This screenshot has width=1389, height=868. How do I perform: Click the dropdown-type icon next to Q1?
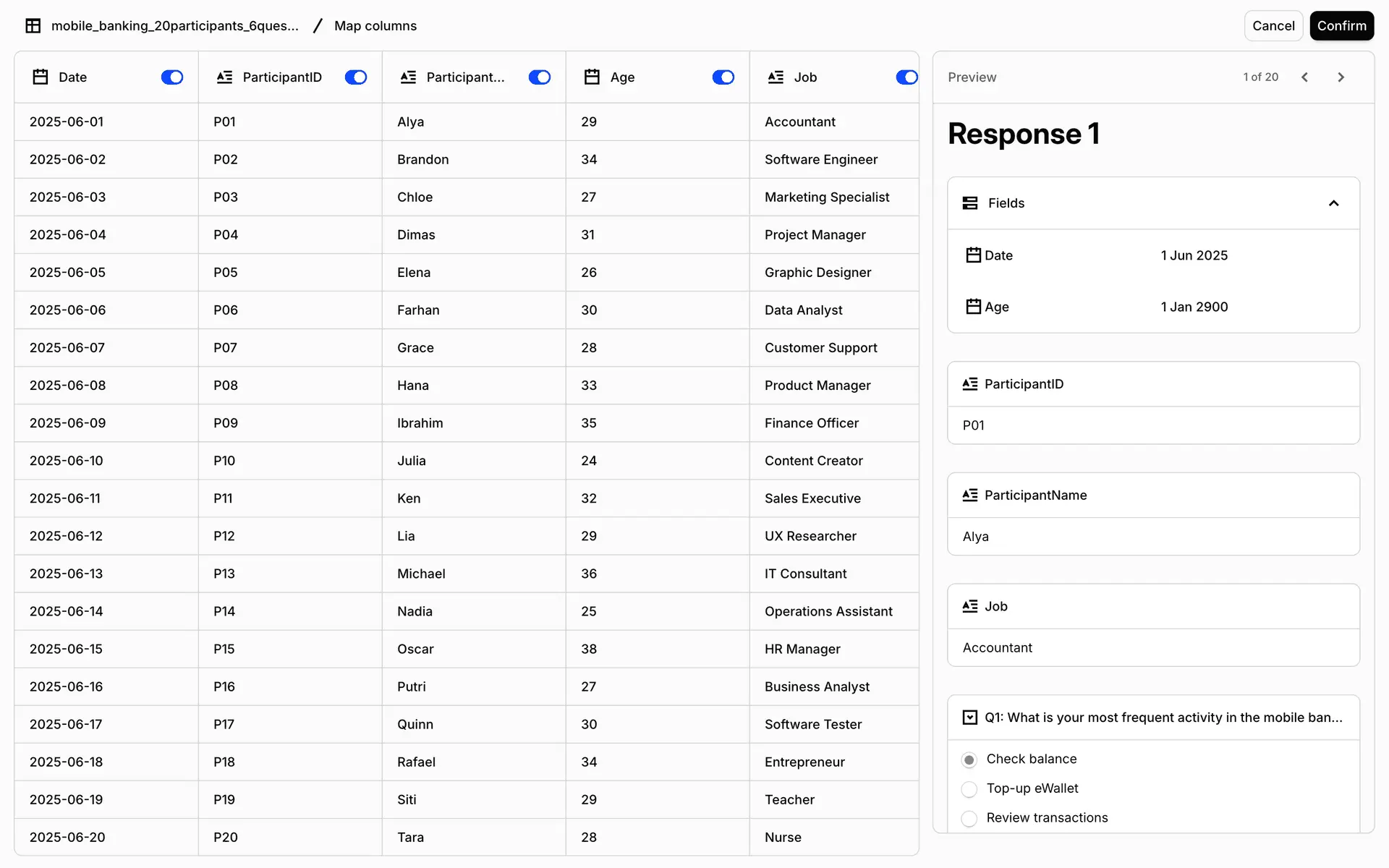(970, 718)
